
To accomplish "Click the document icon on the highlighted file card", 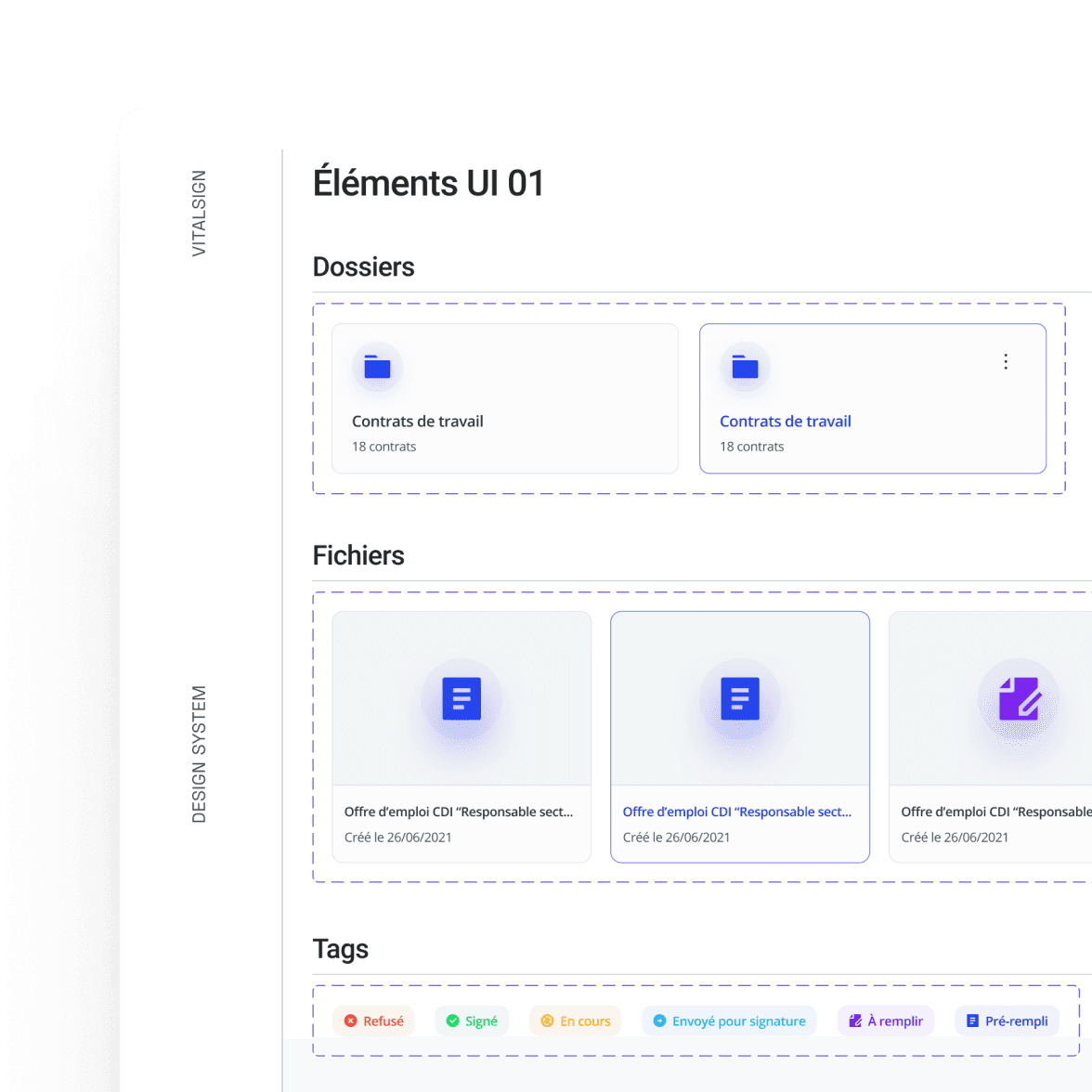I will [x=739, y=698].
